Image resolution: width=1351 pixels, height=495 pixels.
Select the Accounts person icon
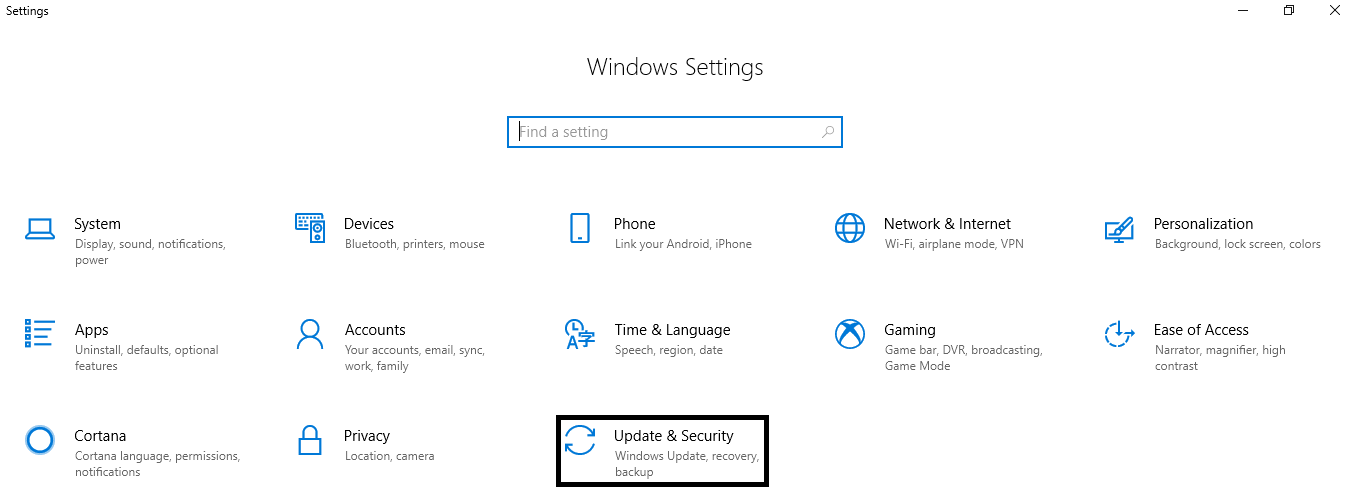point(310,334)
